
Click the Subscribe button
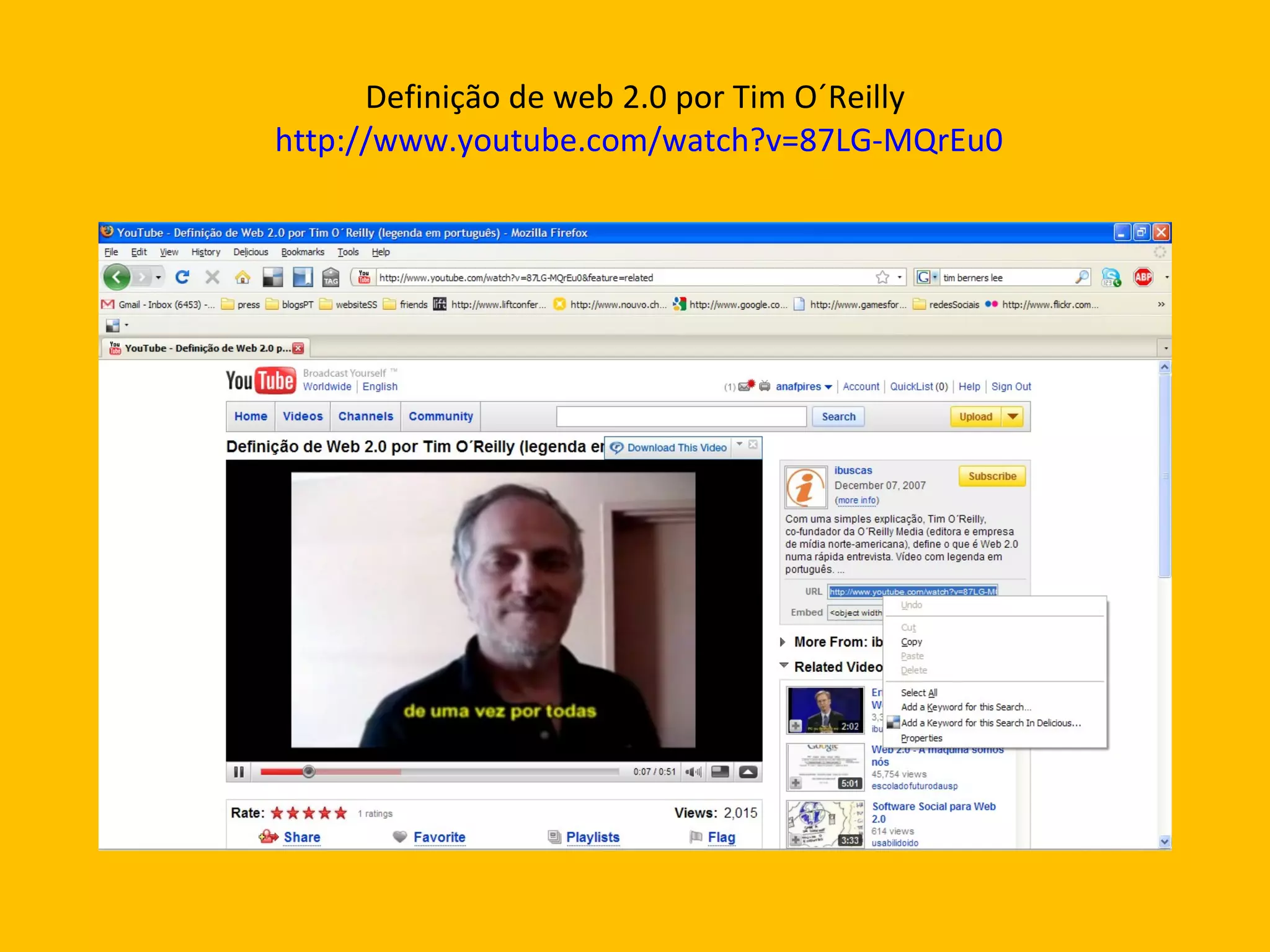pyautogui.click(x=992, y=476)
